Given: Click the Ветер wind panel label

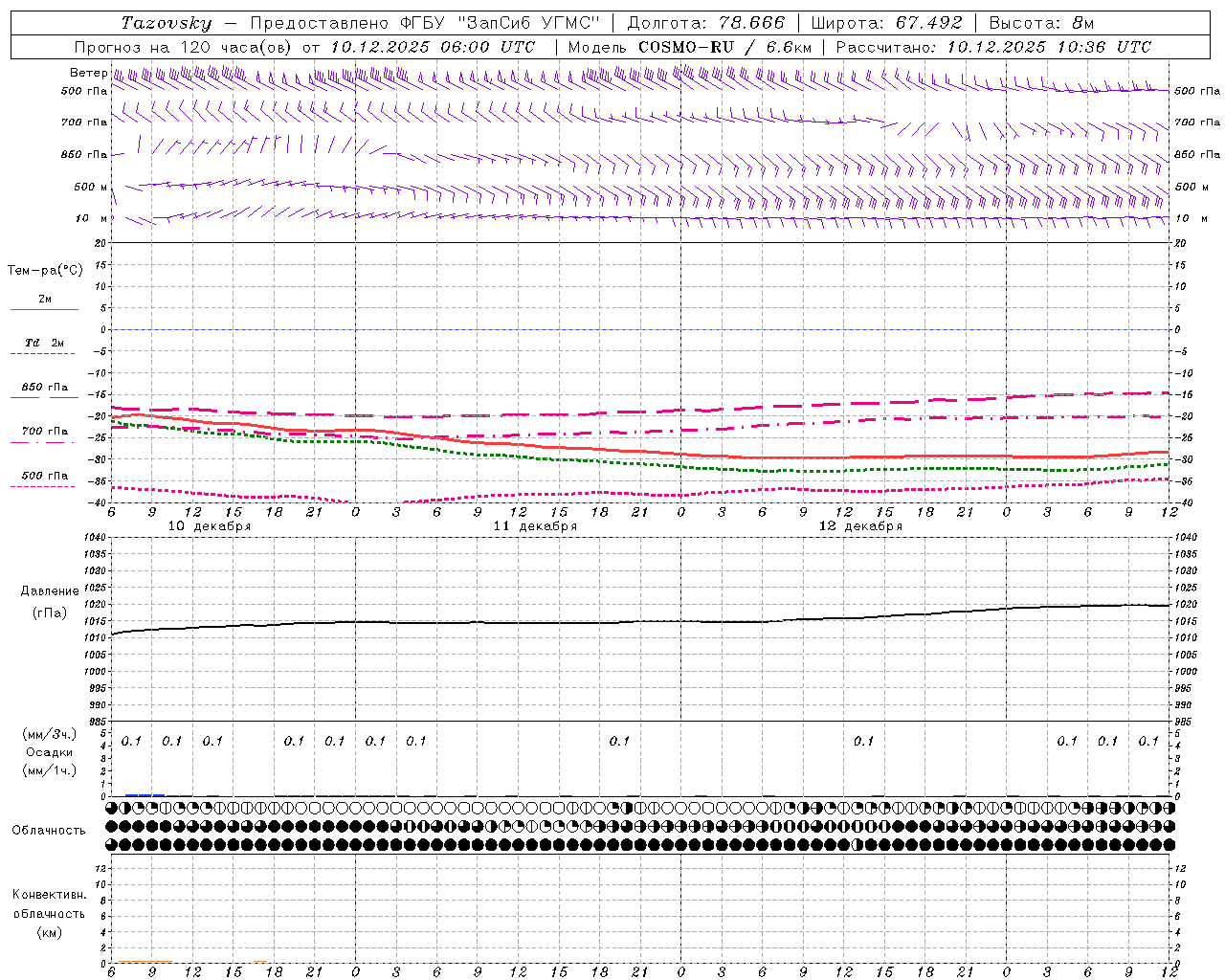Looking at the screenshot, I should pyautogui.click(x=88, y=73).
